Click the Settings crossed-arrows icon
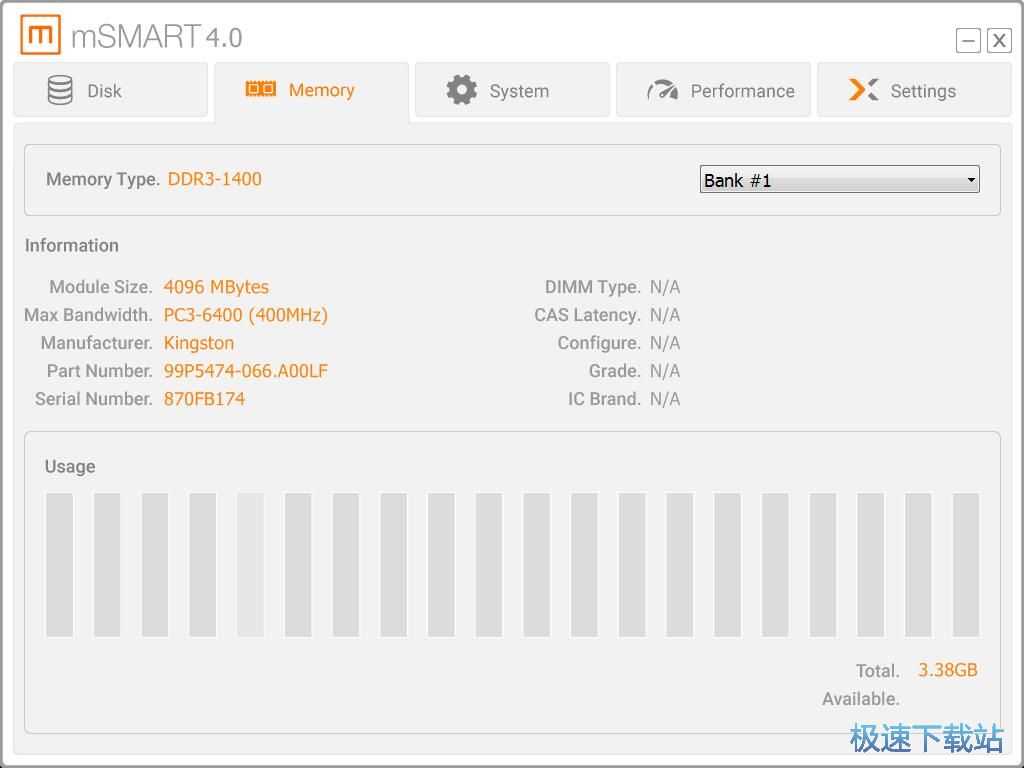Screen dimensions: 1024x768 click(863, 90)
